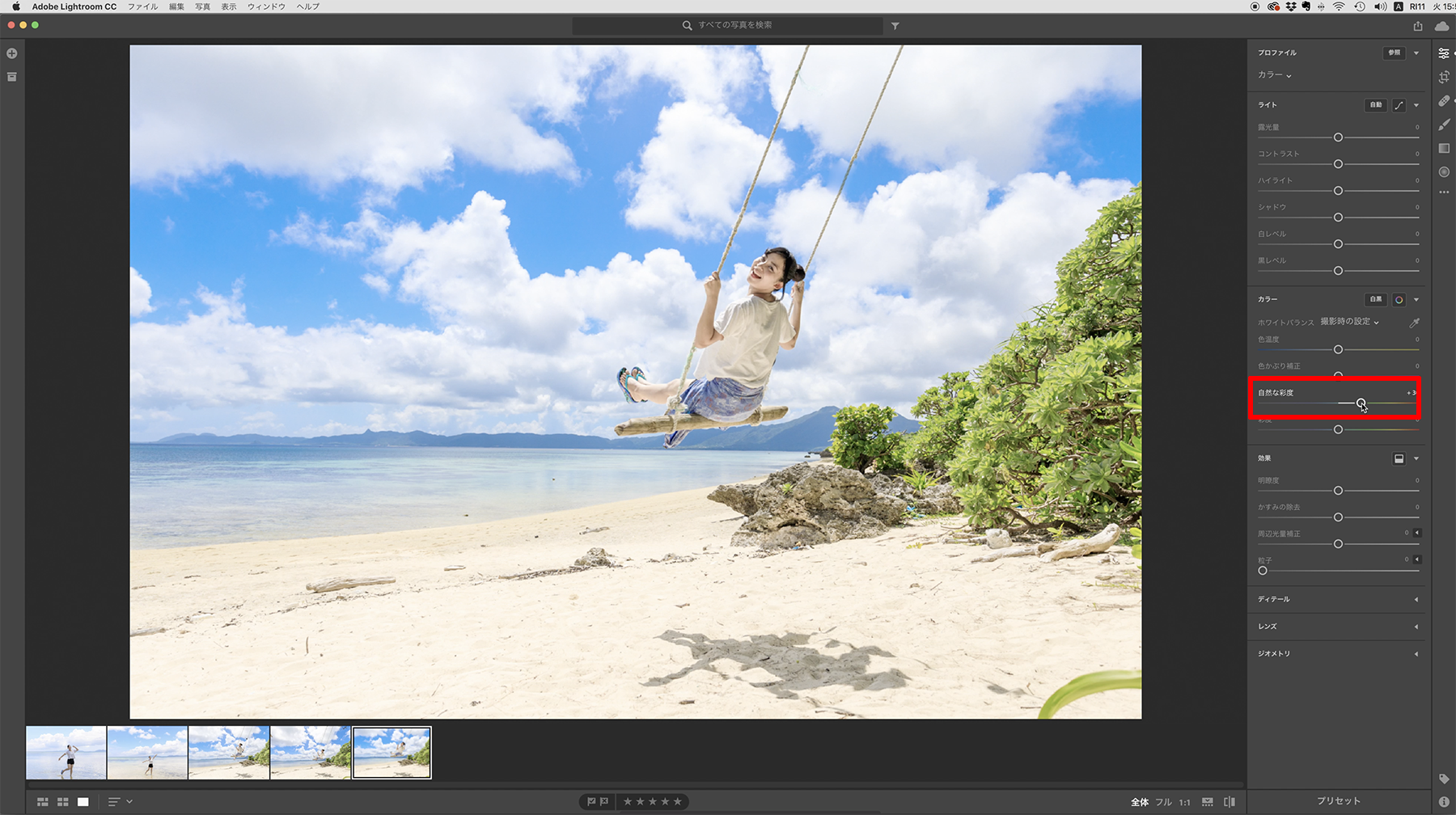Toggle the filmstrip visibility icon
1456x815 pixels.
pyautogui.click(x=1208, y=802)
